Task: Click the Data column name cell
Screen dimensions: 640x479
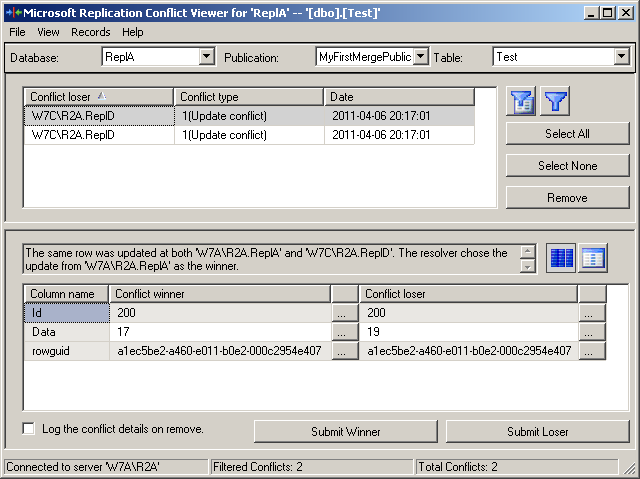Action: pyautogui.click(x=67, y=332)
